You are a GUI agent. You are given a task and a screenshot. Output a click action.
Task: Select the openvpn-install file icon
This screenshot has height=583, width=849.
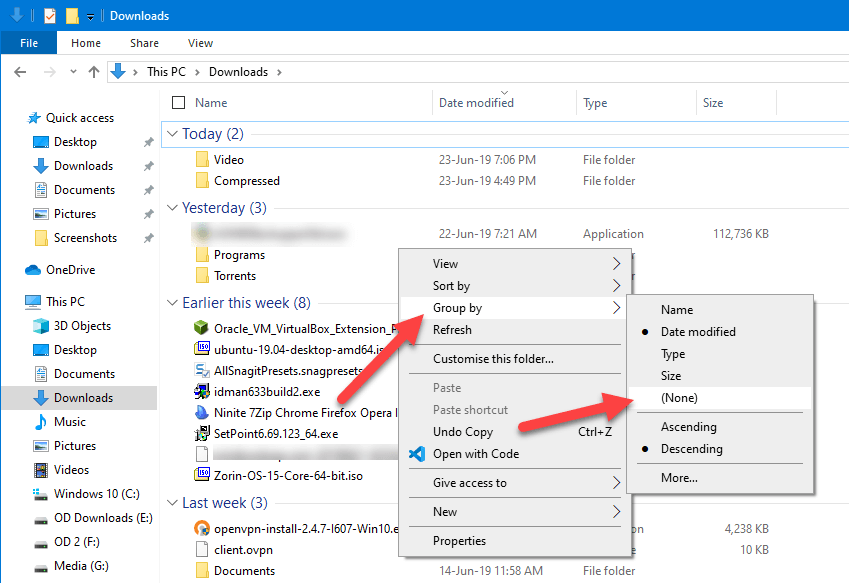click(x=202, y=528)
